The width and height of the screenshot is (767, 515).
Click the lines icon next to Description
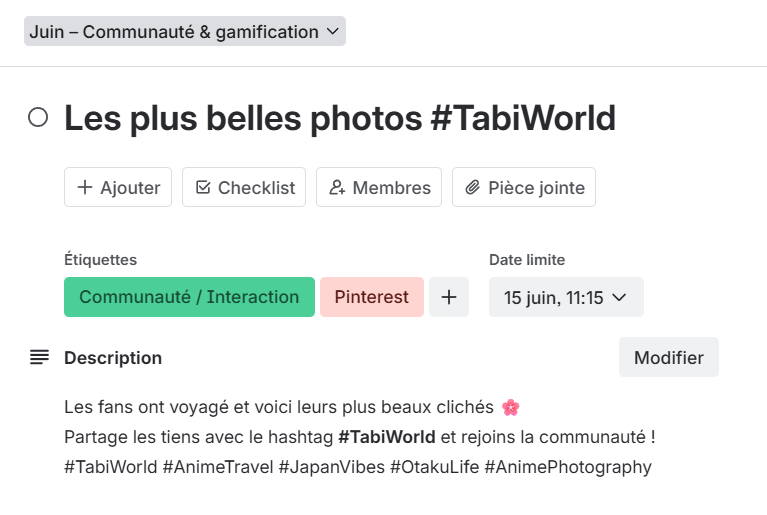pos(39,357)
